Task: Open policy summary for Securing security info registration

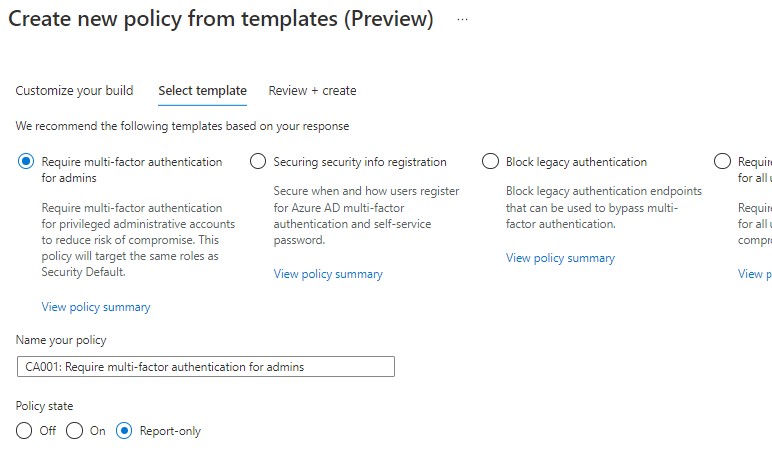Action: point(328,274)
